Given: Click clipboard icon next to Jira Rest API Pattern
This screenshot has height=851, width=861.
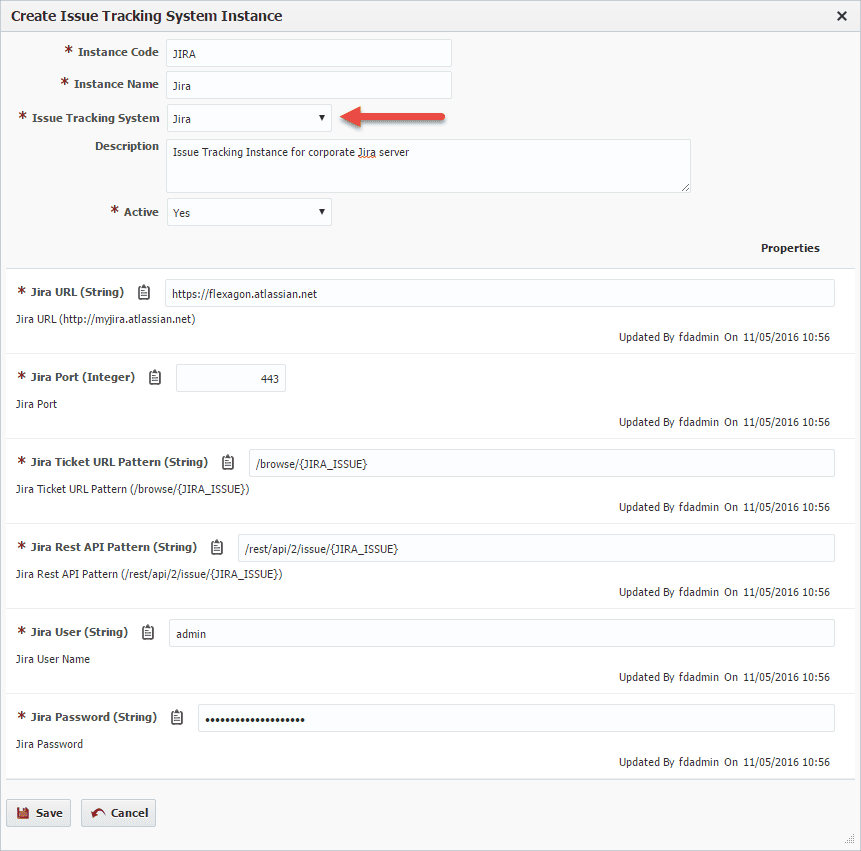Looking at the screenshot, I should click(x=217, y=547).
